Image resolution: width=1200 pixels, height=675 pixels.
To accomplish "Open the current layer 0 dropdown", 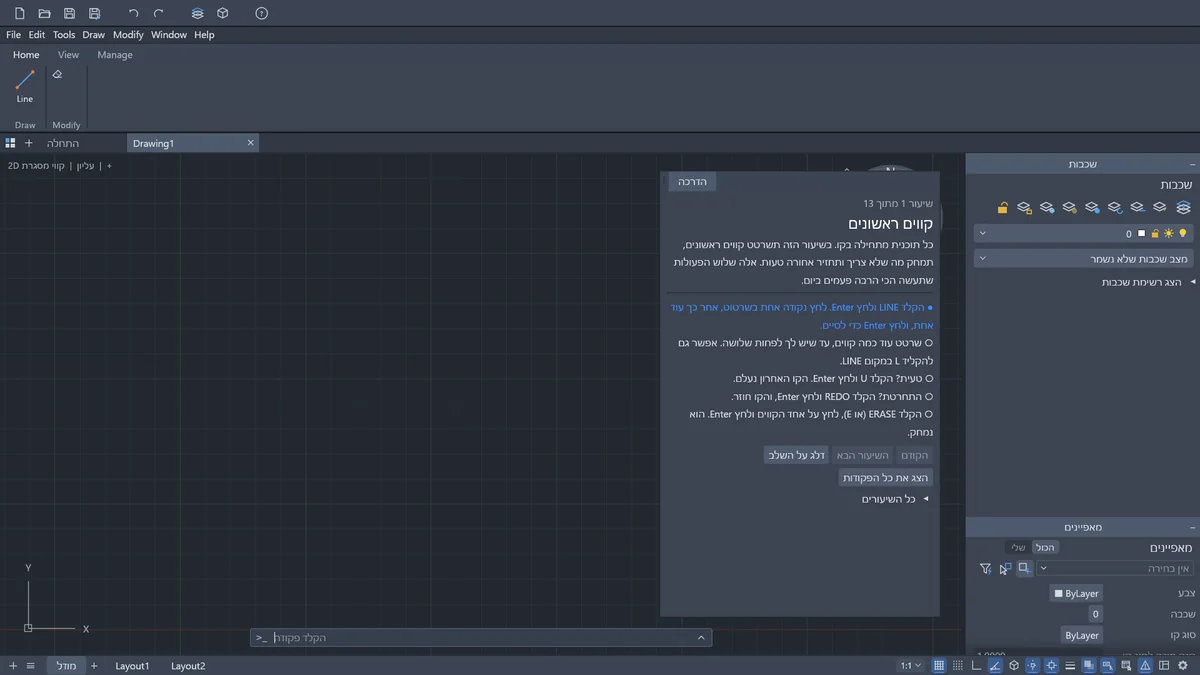I will (x=1083, y=233).
